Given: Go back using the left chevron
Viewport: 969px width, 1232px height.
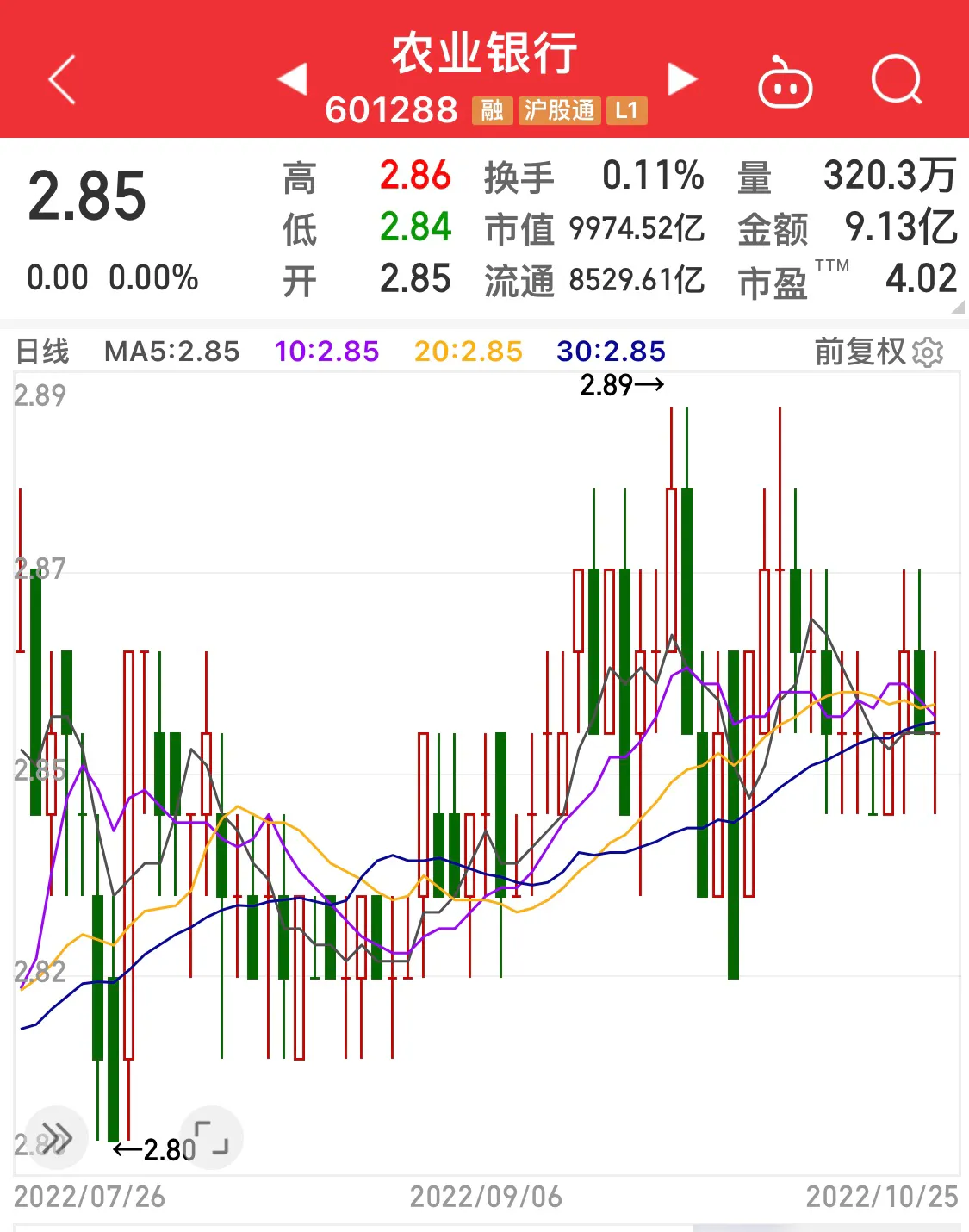Looking at the screenshot, I should tap(62, 79).
